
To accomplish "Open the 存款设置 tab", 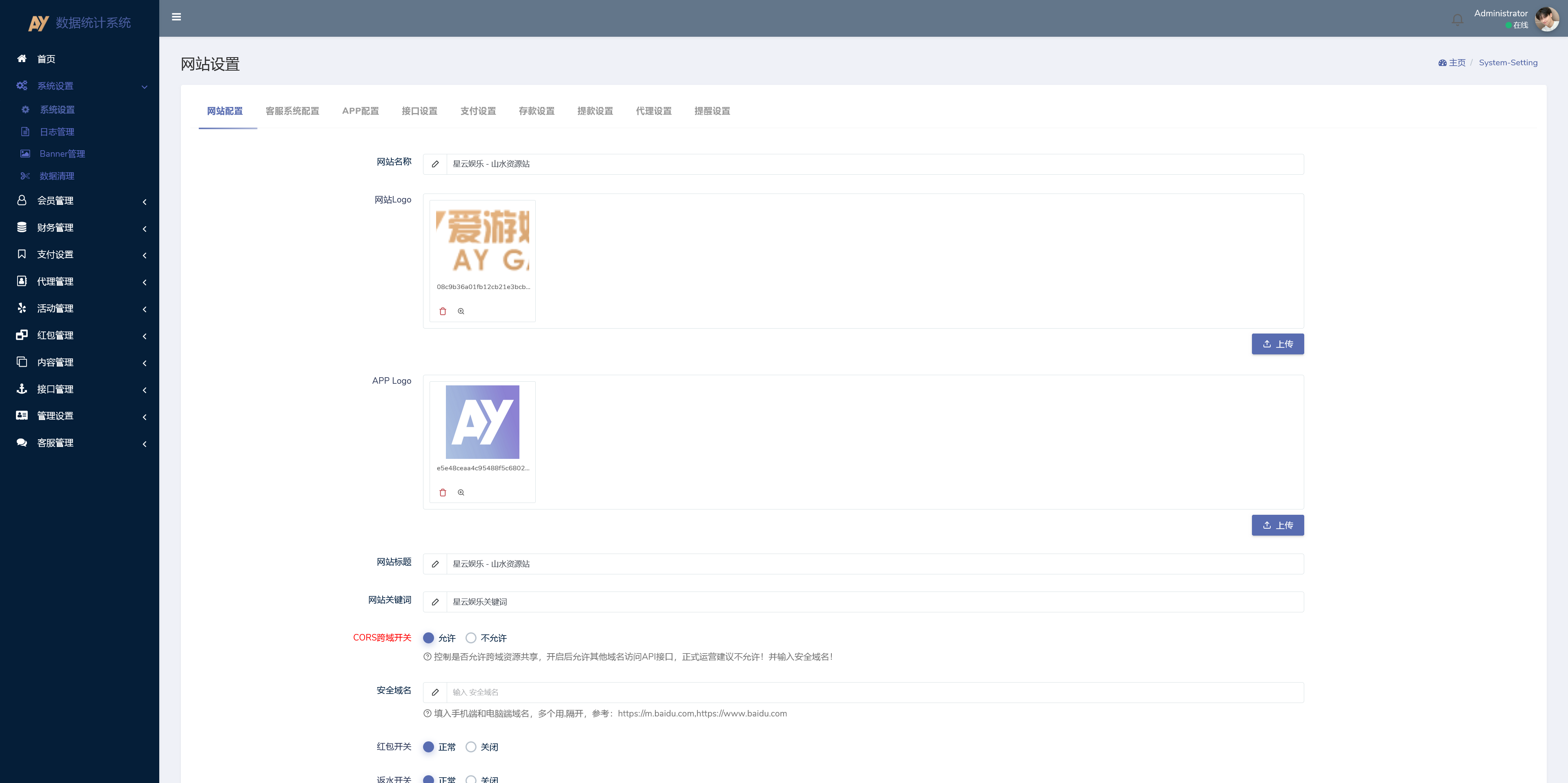I will [x=536, y=111].
